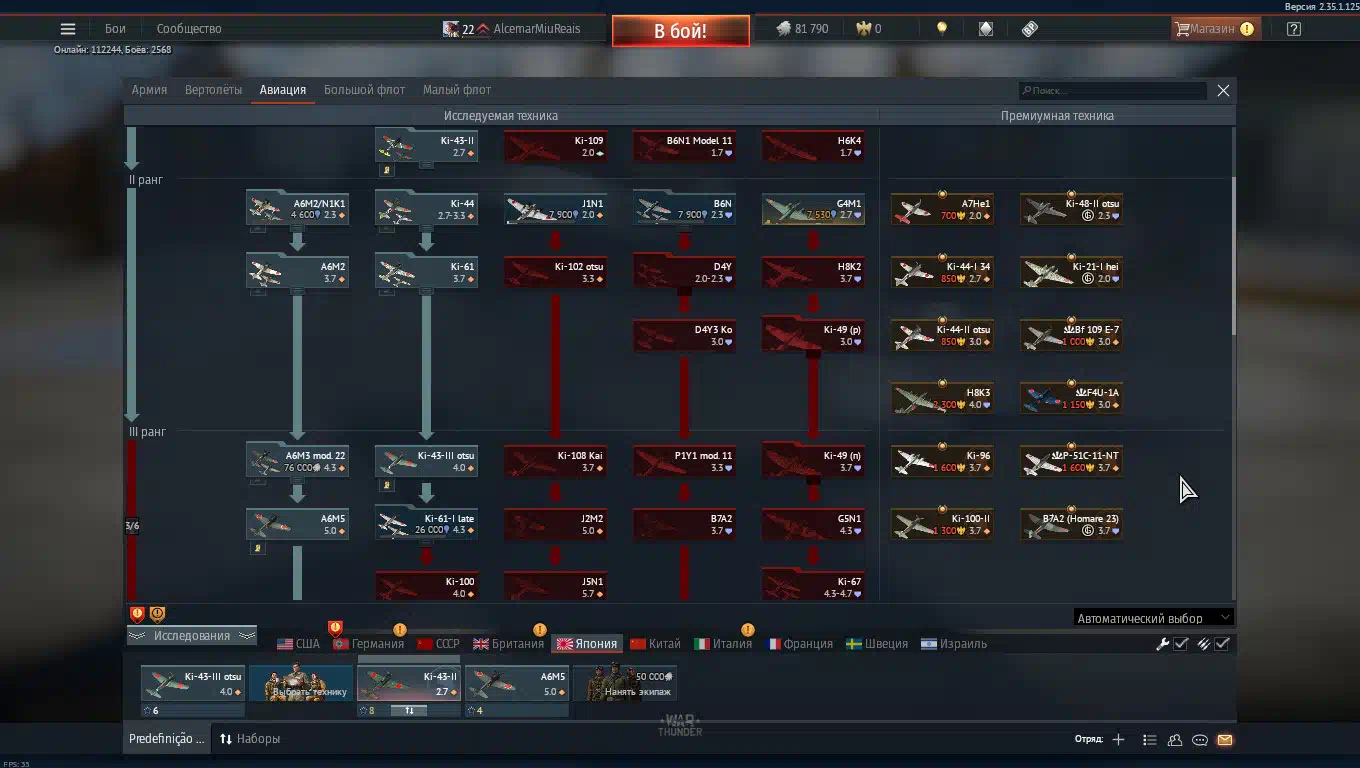Select premium B7A2 (Homare 23)
The height and width of the screenshot is (768, 1360).
coord(1071,524)
